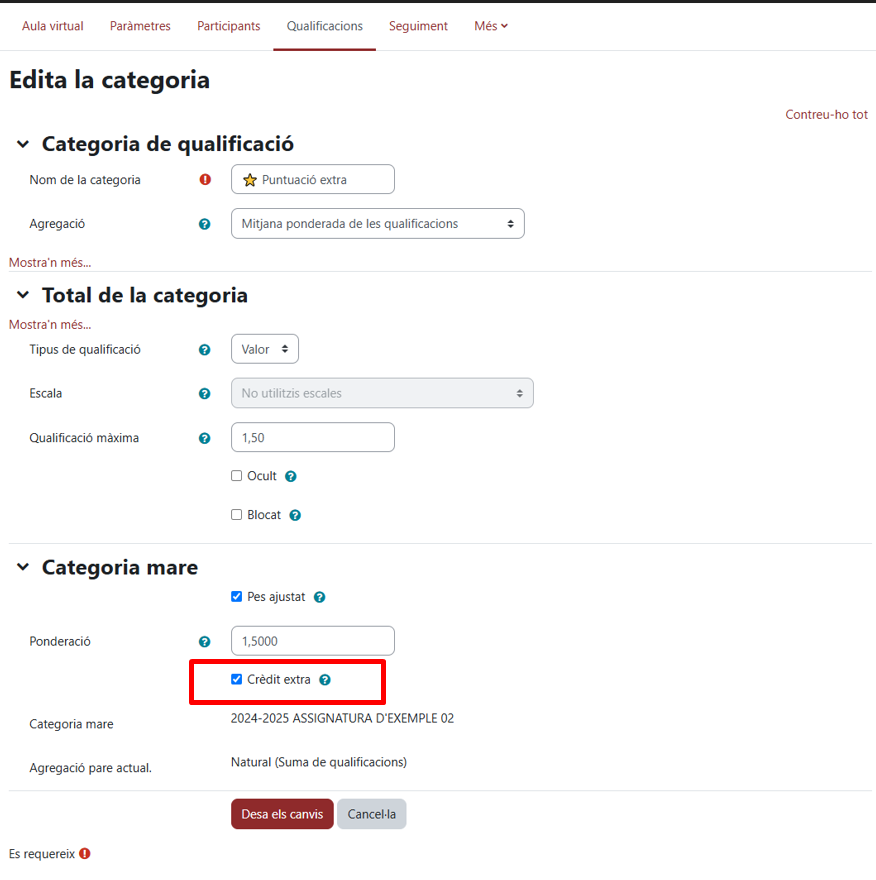
Task: Click help icon next to Agregació
Action: pyautogui.click(x=205, y=224)
